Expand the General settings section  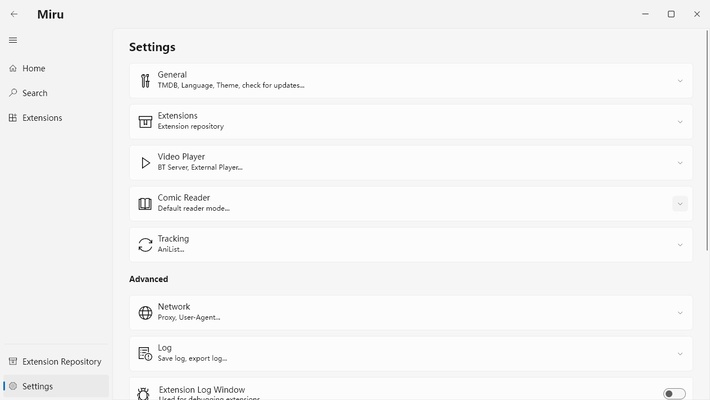click(680, 81)
